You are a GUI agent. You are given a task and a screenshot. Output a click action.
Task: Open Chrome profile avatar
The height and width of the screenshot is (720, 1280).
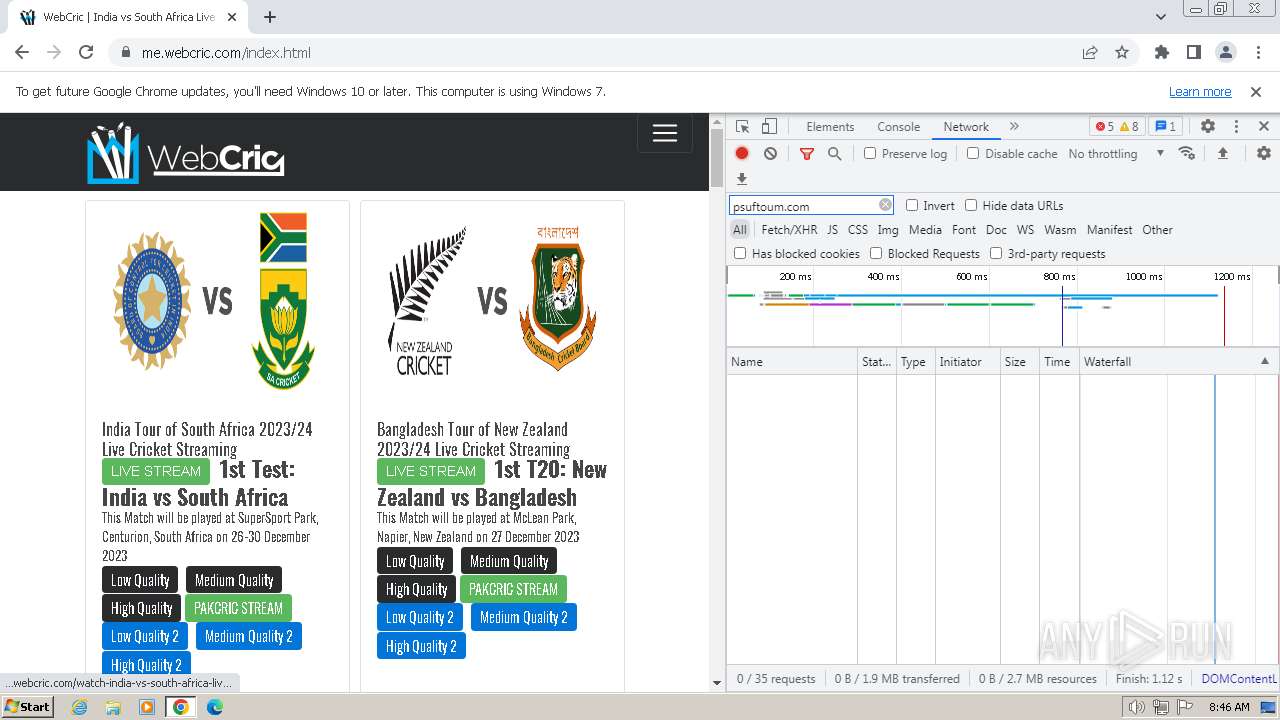pos(1225,52)
